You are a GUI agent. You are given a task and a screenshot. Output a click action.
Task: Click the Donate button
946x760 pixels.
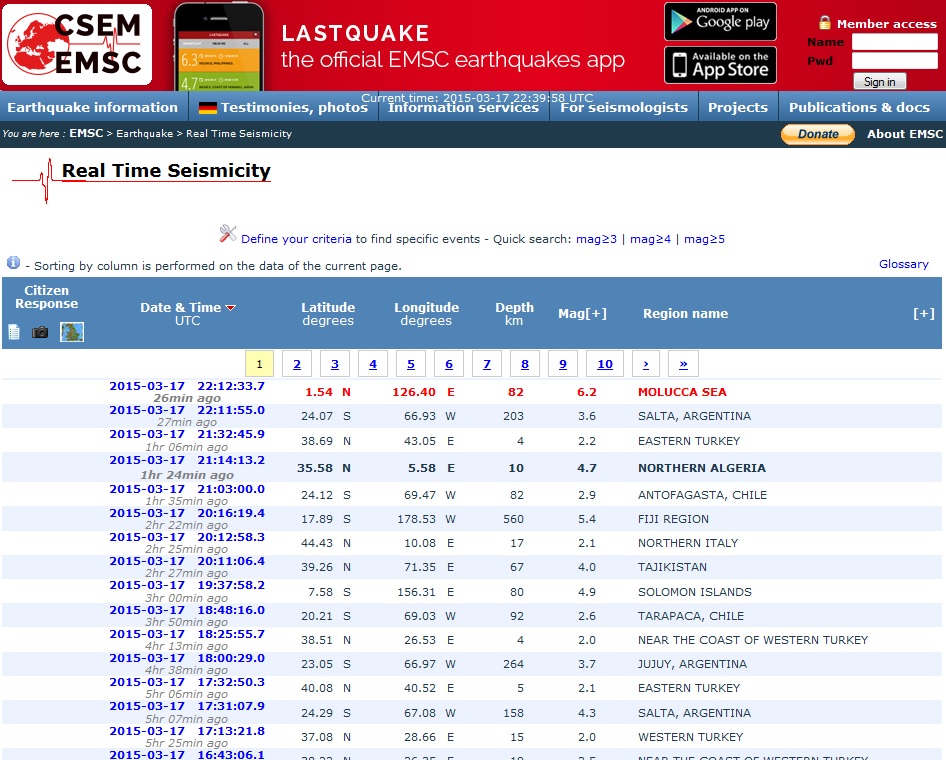click(x=817, y=134)
